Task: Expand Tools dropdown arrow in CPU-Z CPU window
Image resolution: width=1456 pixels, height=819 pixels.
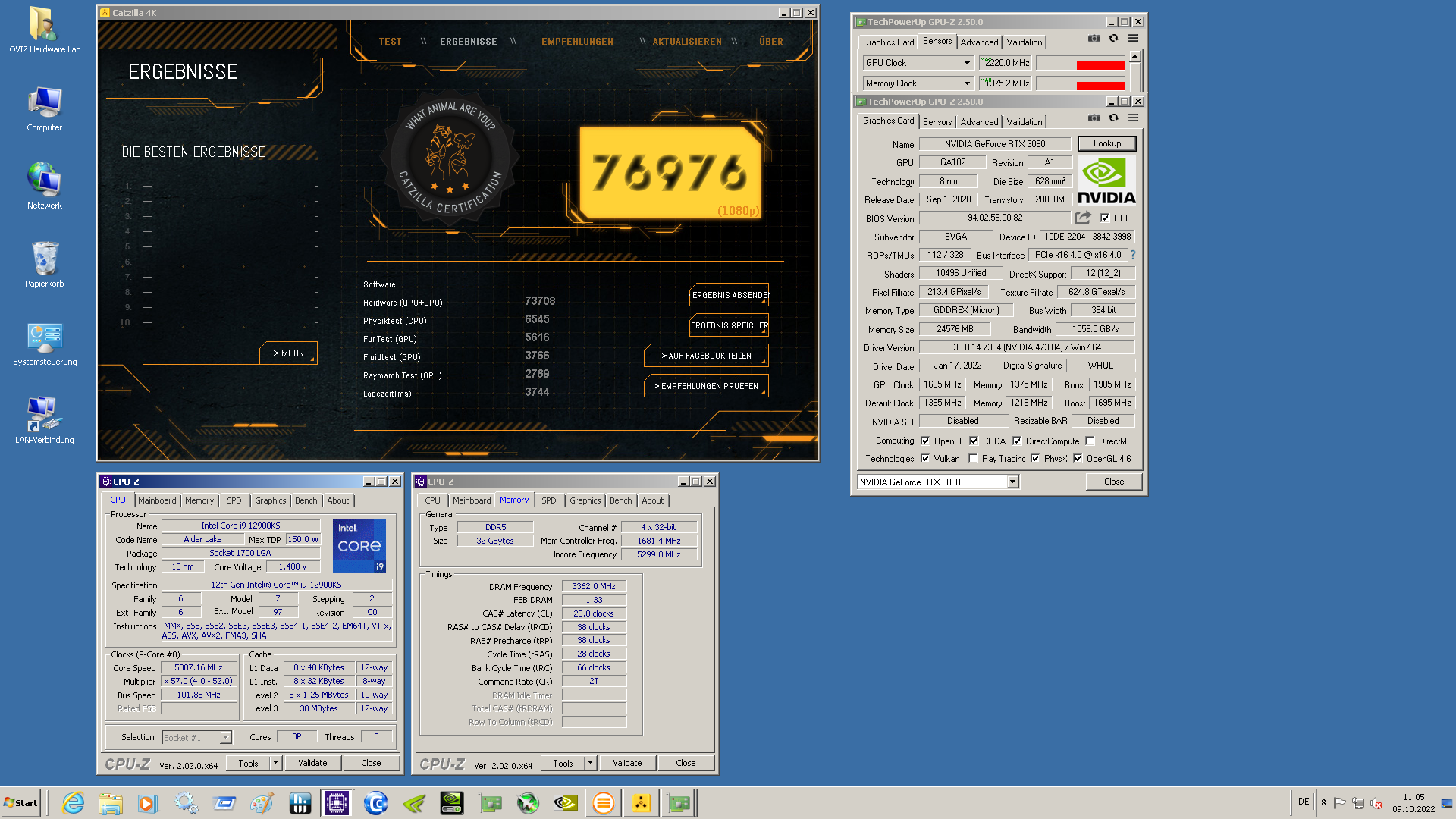Action: click(275, 763)
